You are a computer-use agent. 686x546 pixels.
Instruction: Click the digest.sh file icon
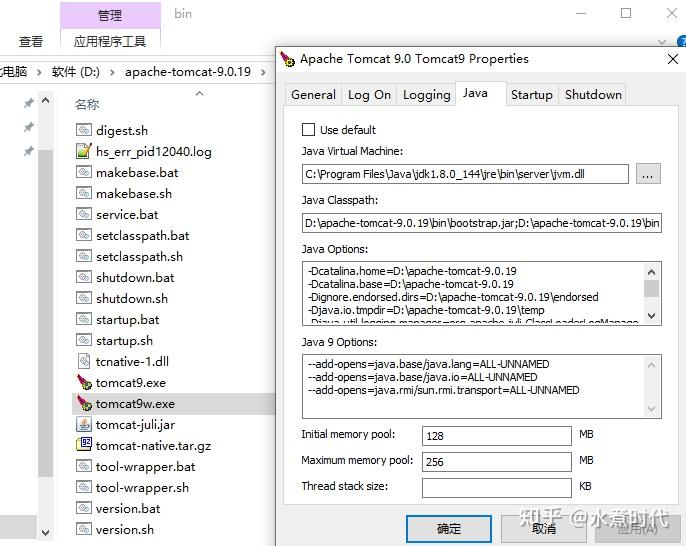point(84,130)
